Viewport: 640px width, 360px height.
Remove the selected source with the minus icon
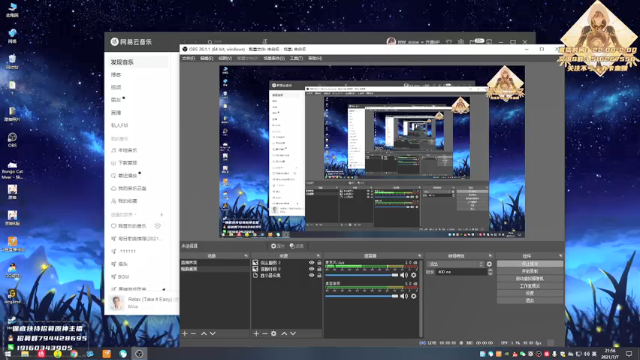(264, 333)
